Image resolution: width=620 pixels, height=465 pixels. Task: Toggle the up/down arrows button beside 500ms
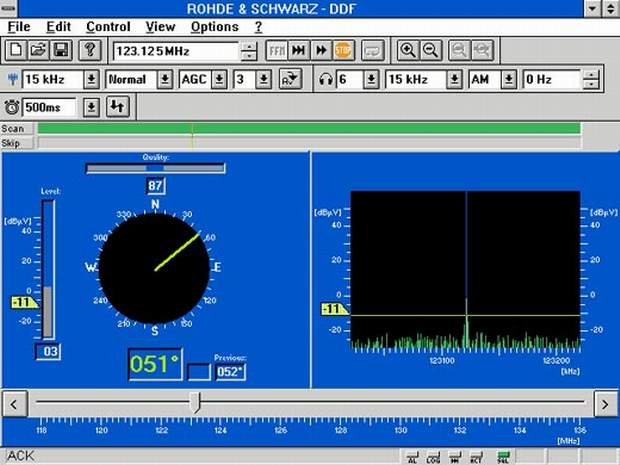tap(116, 107)
